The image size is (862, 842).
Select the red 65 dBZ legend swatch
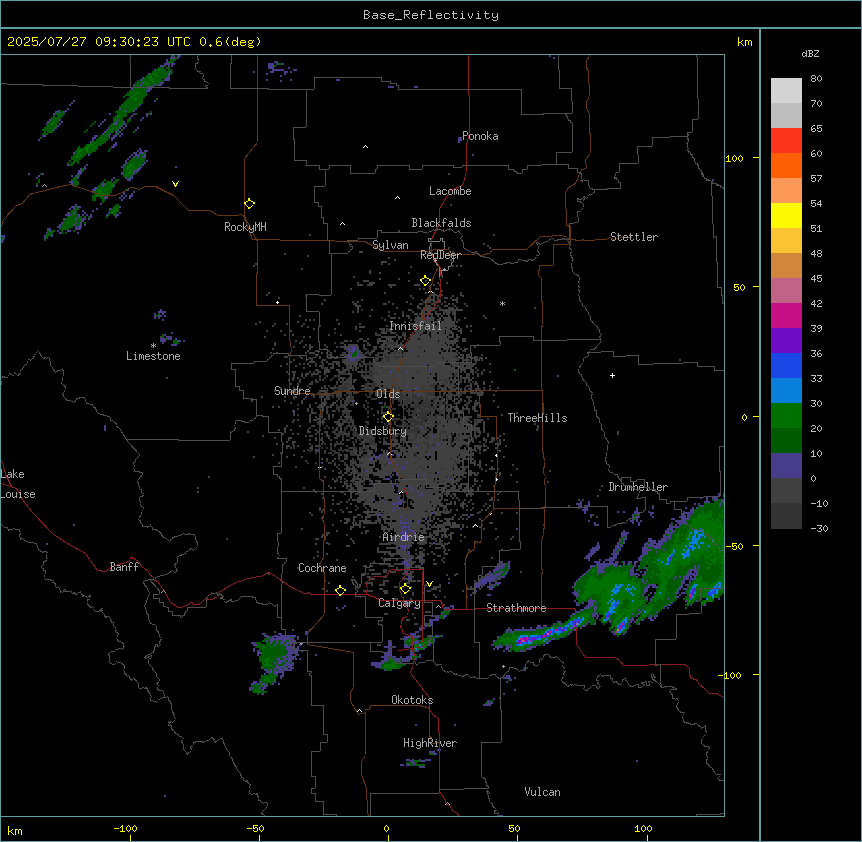(786, 141)
